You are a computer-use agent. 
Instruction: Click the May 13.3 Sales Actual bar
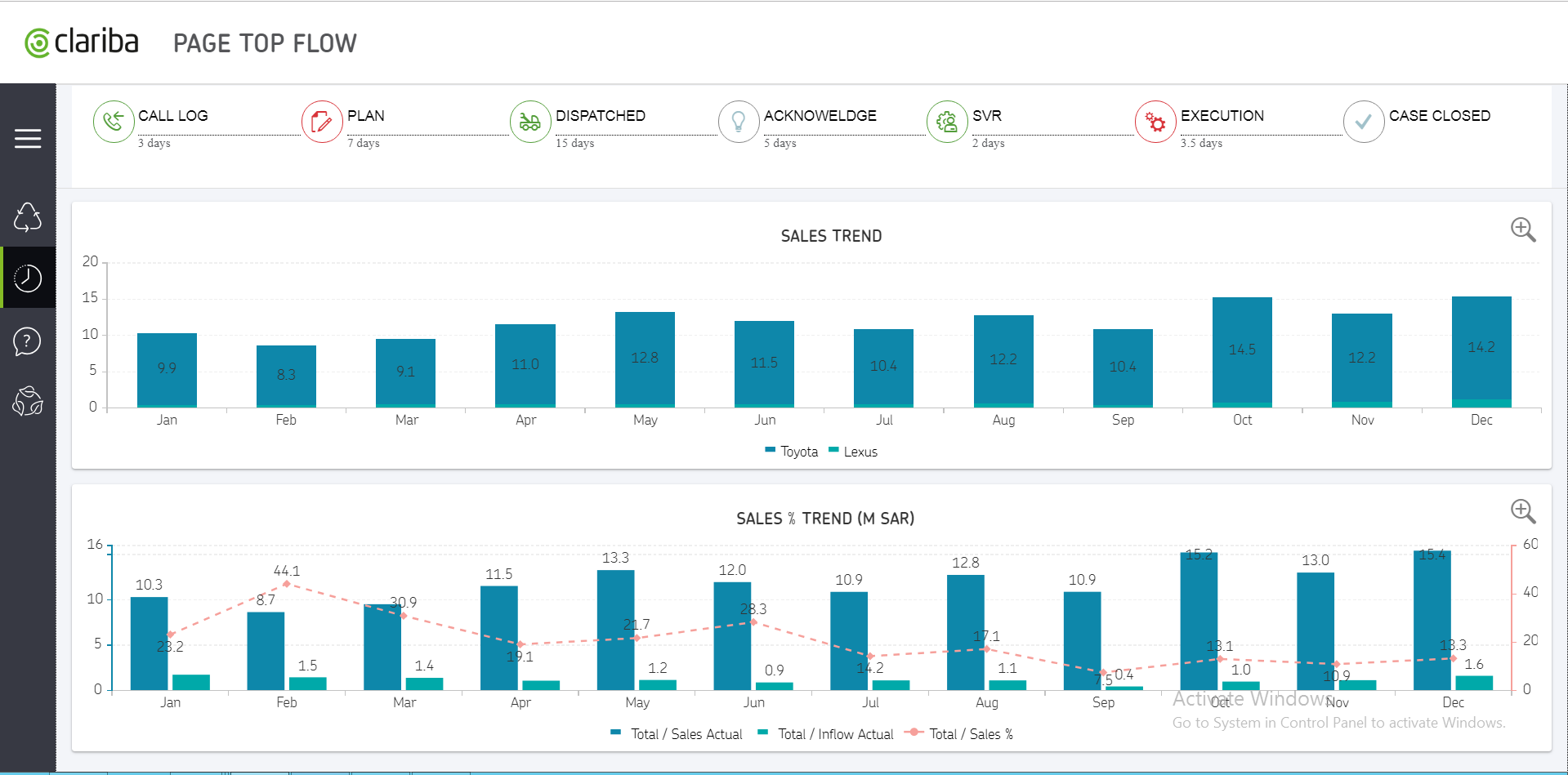click(616, 630)
